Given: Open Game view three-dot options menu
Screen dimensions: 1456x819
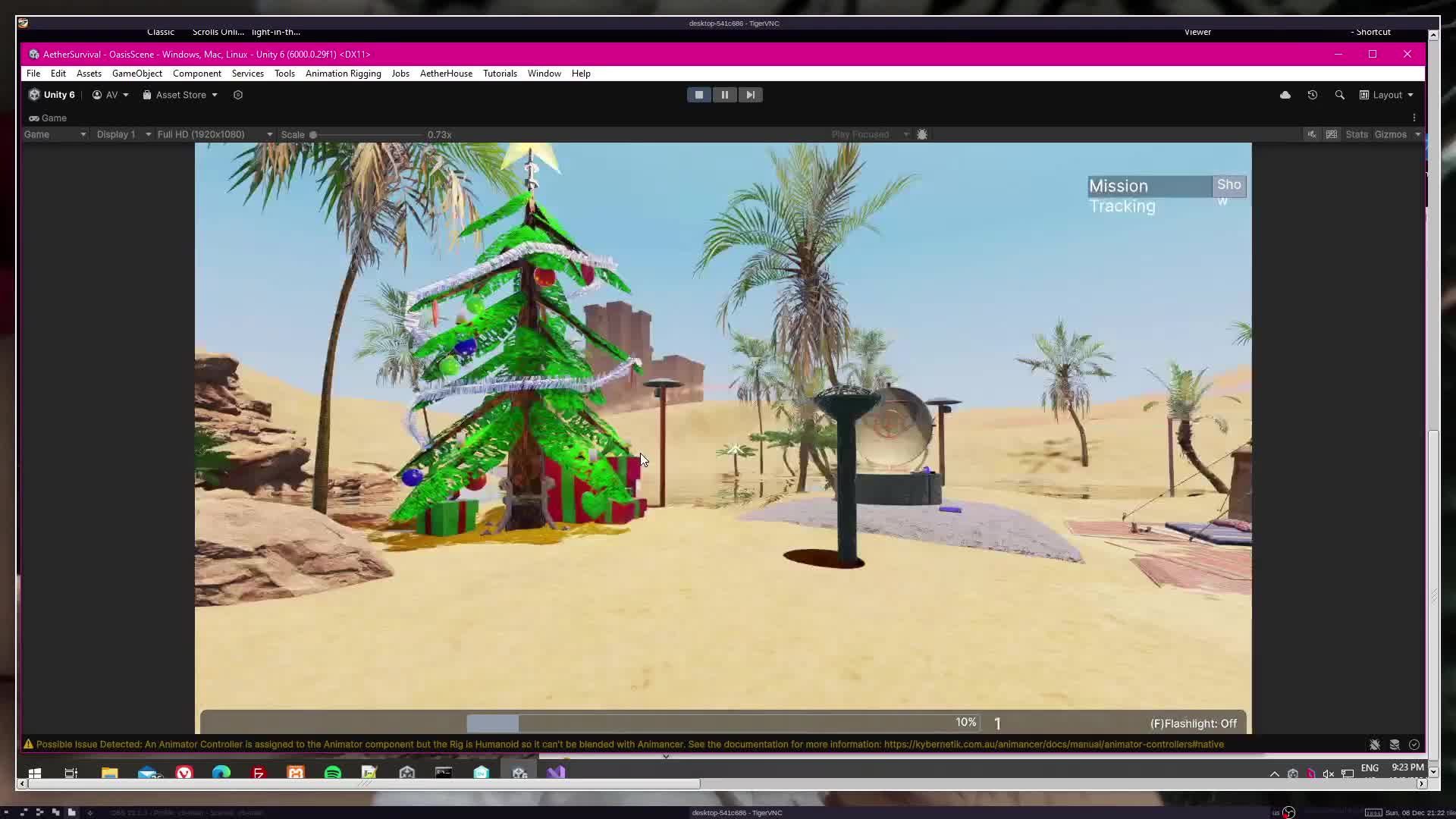Looking at the screenshot, I should [x=1414, y=118].
